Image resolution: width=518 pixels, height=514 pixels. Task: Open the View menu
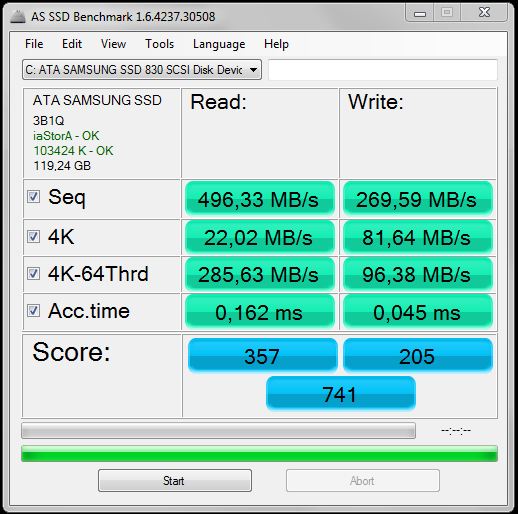coord(113,44)
